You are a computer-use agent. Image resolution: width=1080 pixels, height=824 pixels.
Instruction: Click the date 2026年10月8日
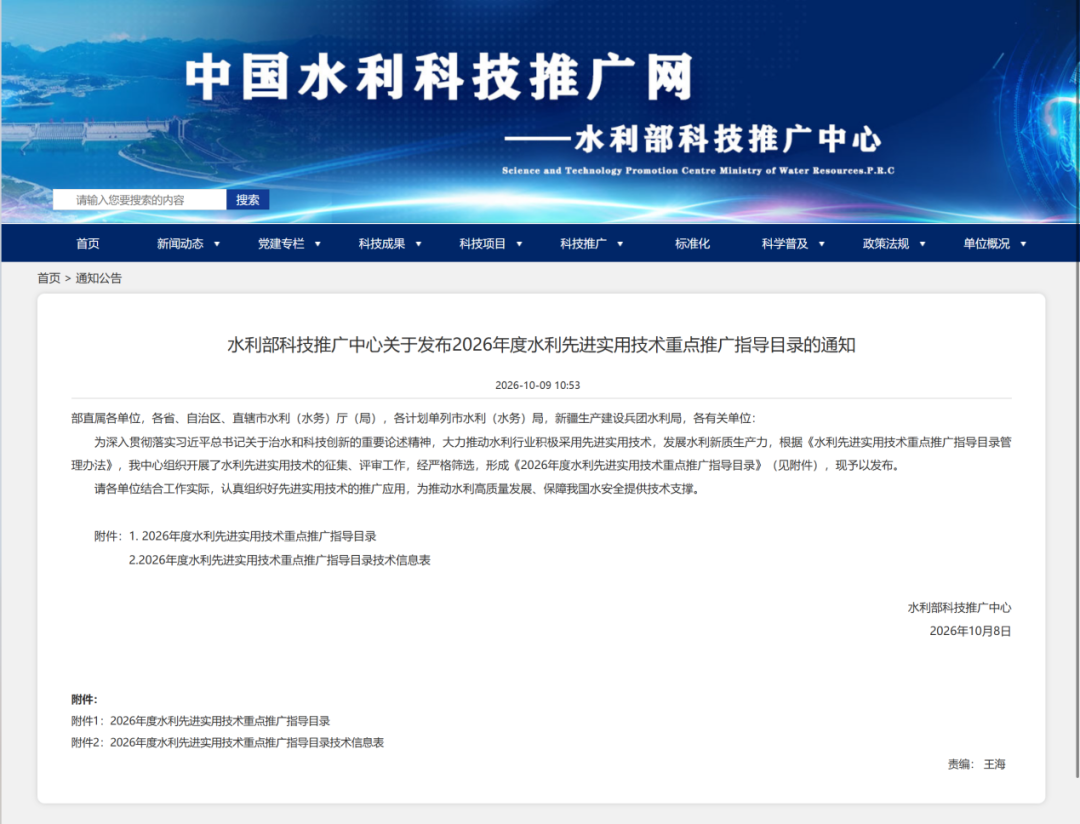[x=970, y=630]
